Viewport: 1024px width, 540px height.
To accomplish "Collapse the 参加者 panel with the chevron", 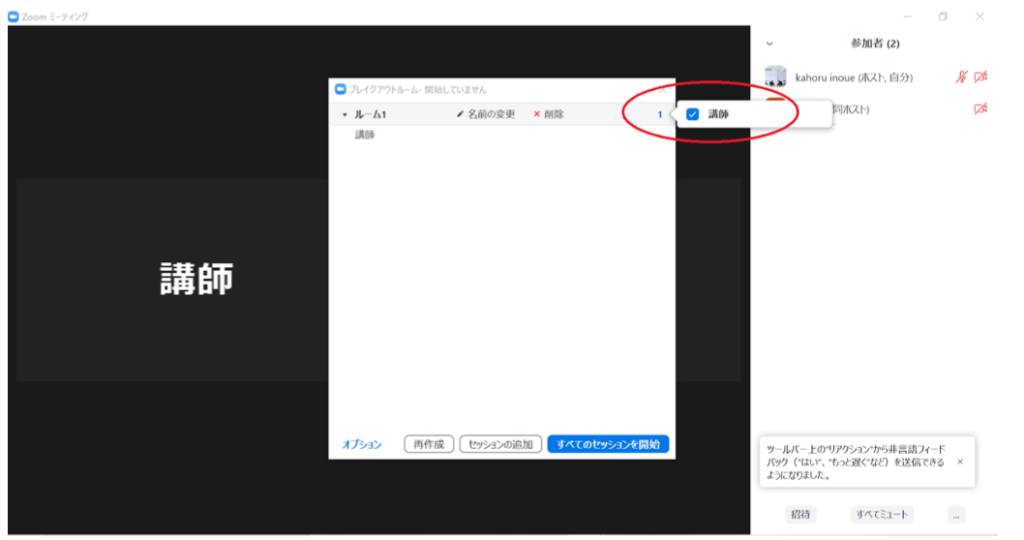I will pyautogui.click(x=769, y=44).
